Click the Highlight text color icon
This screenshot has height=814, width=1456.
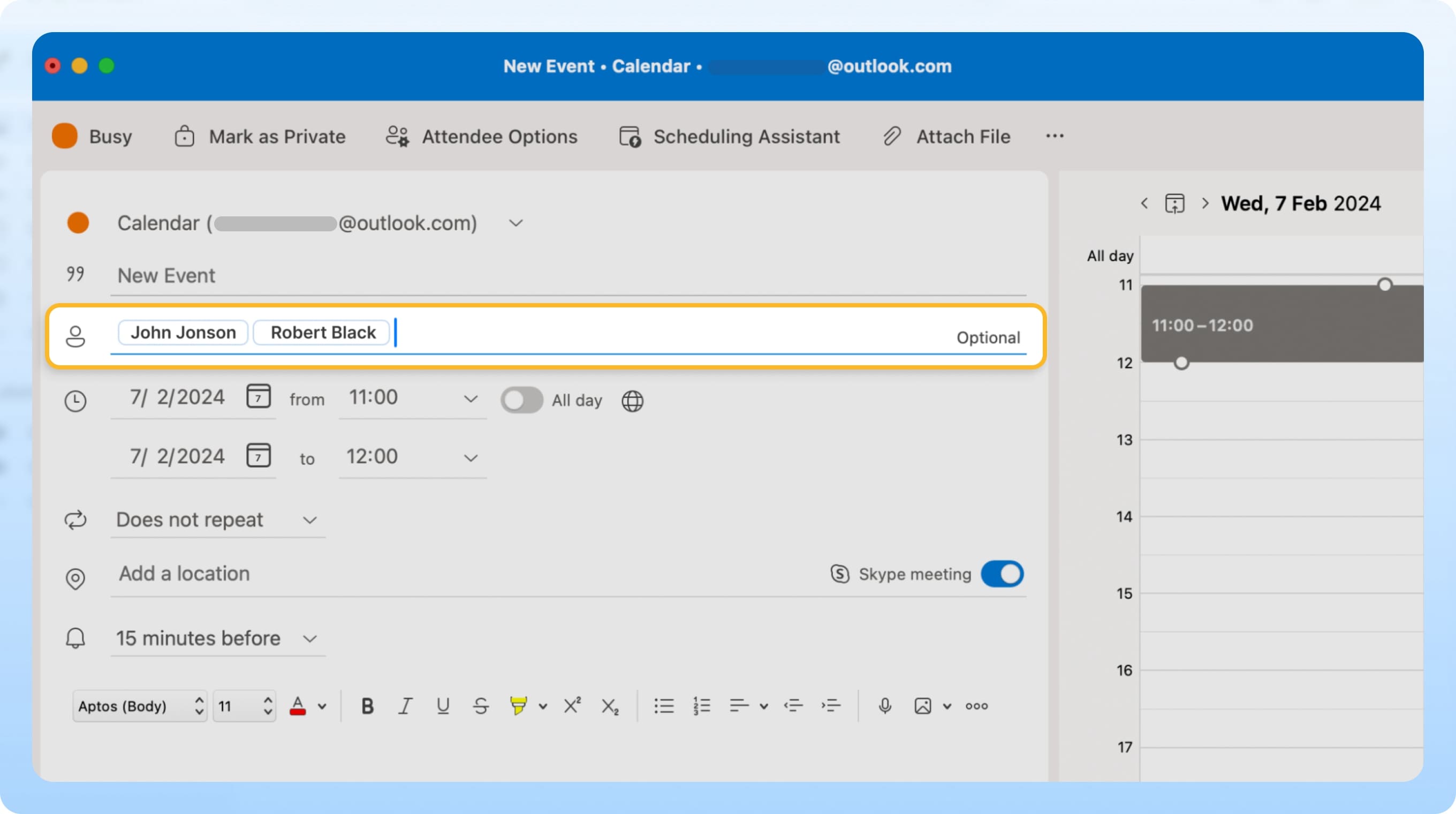519,706
